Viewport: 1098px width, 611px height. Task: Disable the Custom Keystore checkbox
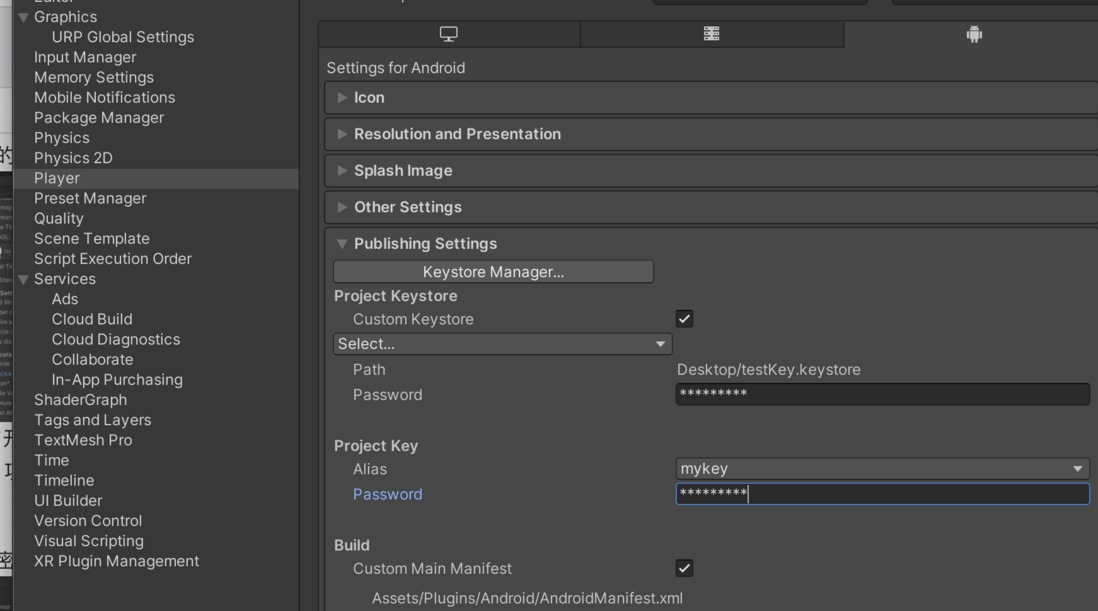point(684,318)
